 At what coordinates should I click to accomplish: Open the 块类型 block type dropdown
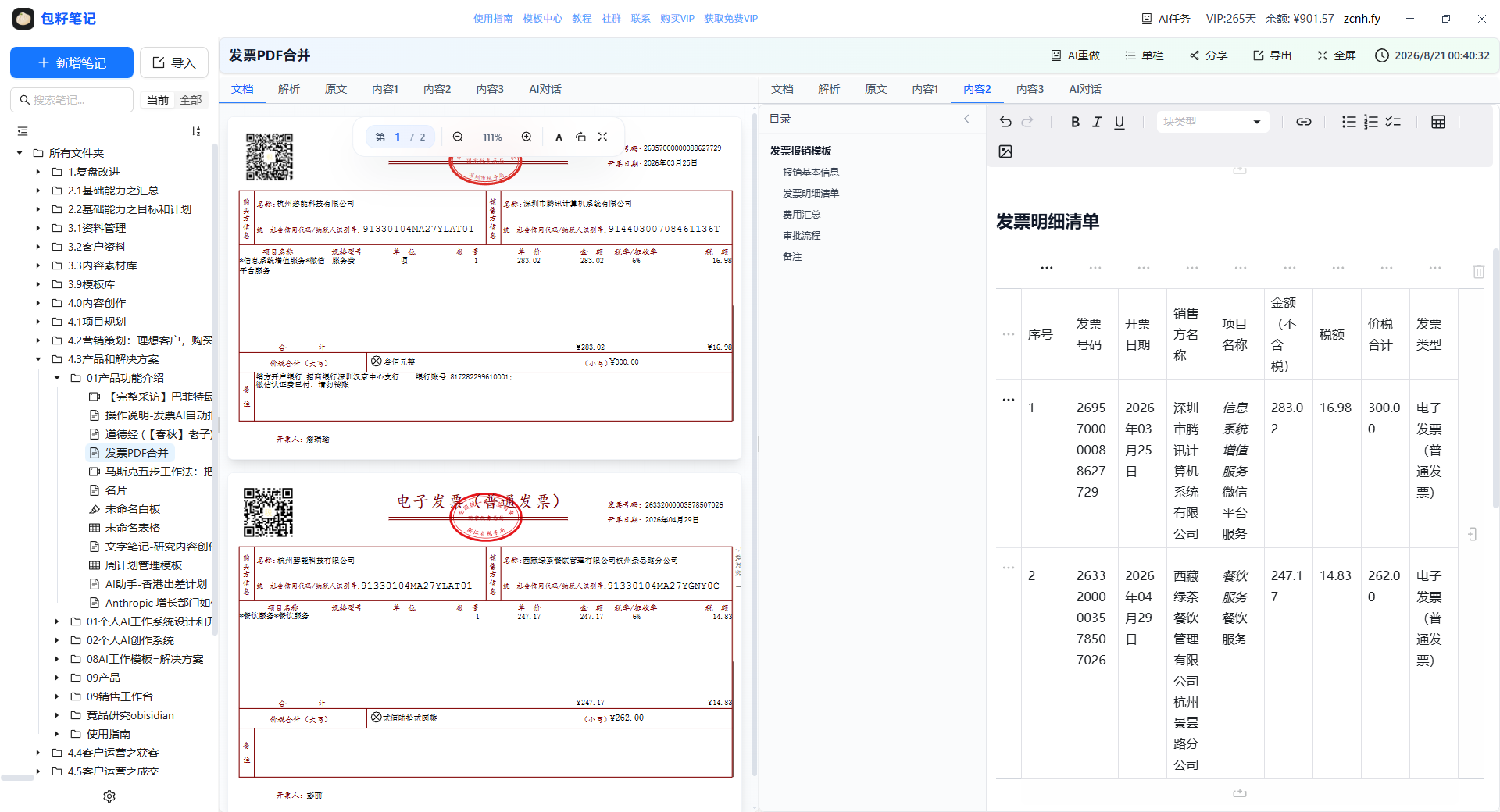(1212, 122)
